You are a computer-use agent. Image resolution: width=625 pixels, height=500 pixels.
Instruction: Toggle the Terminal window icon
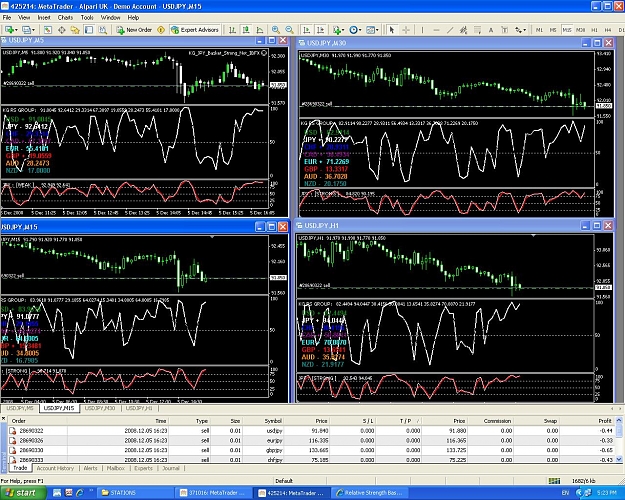[89, 30]
